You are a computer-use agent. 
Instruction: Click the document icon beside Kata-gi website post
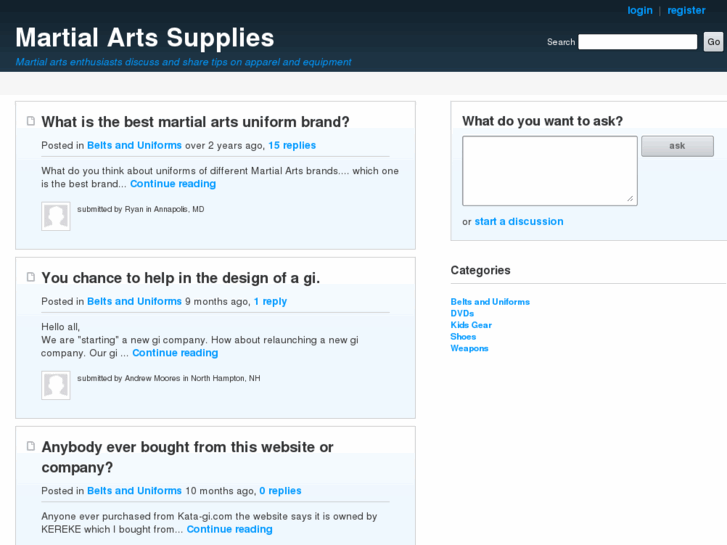click(31, 447)
